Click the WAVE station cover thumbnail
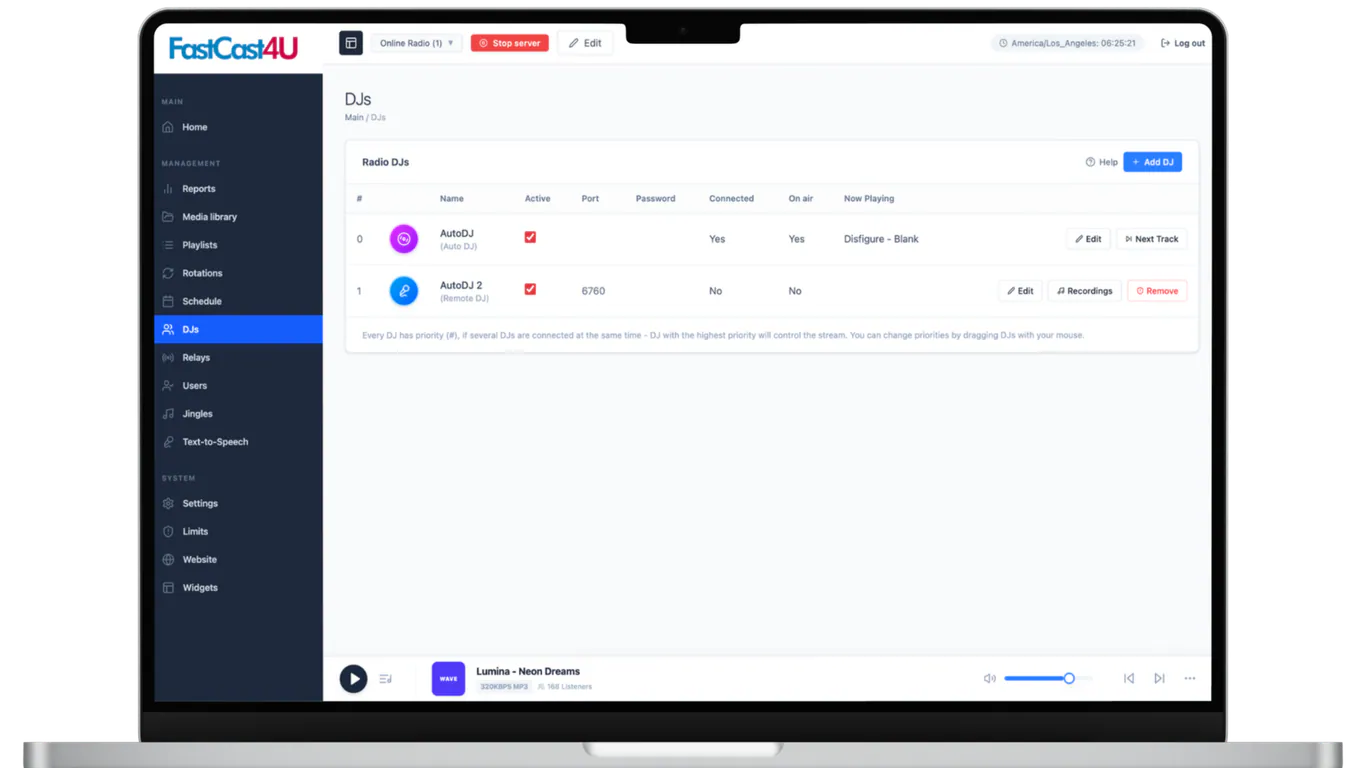The width and height of the screenshot is (1366, 768). [448, 679]
